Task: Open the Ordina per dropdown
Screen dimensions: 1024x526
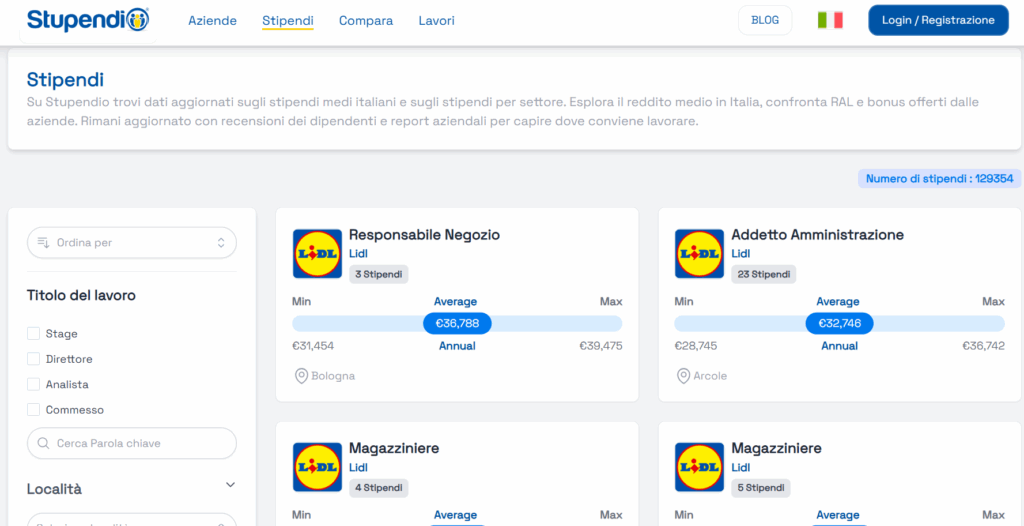Action: click(x=132, y=242)
